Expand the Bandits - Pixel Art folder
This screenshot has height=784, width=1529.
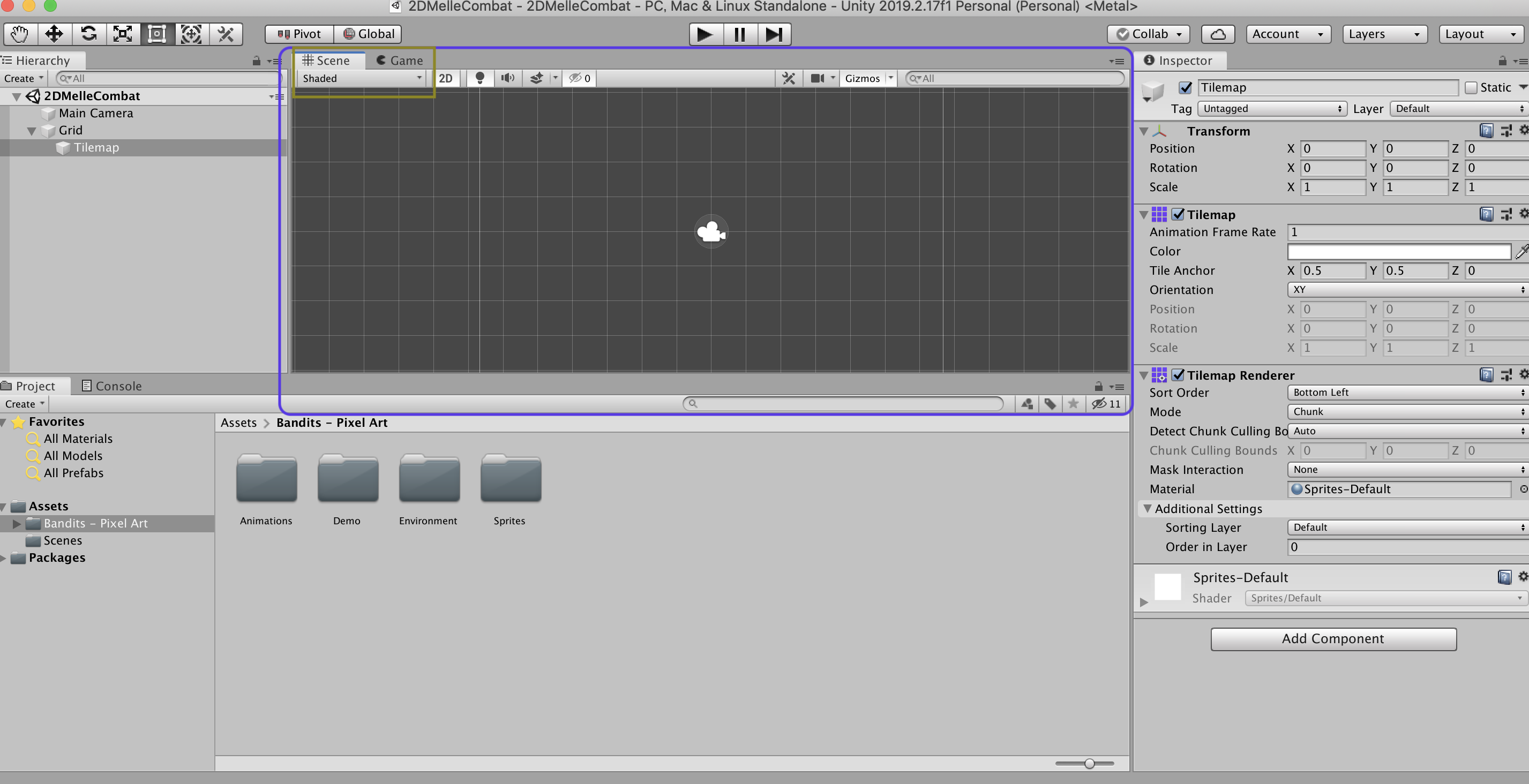[x=17, y=523]
